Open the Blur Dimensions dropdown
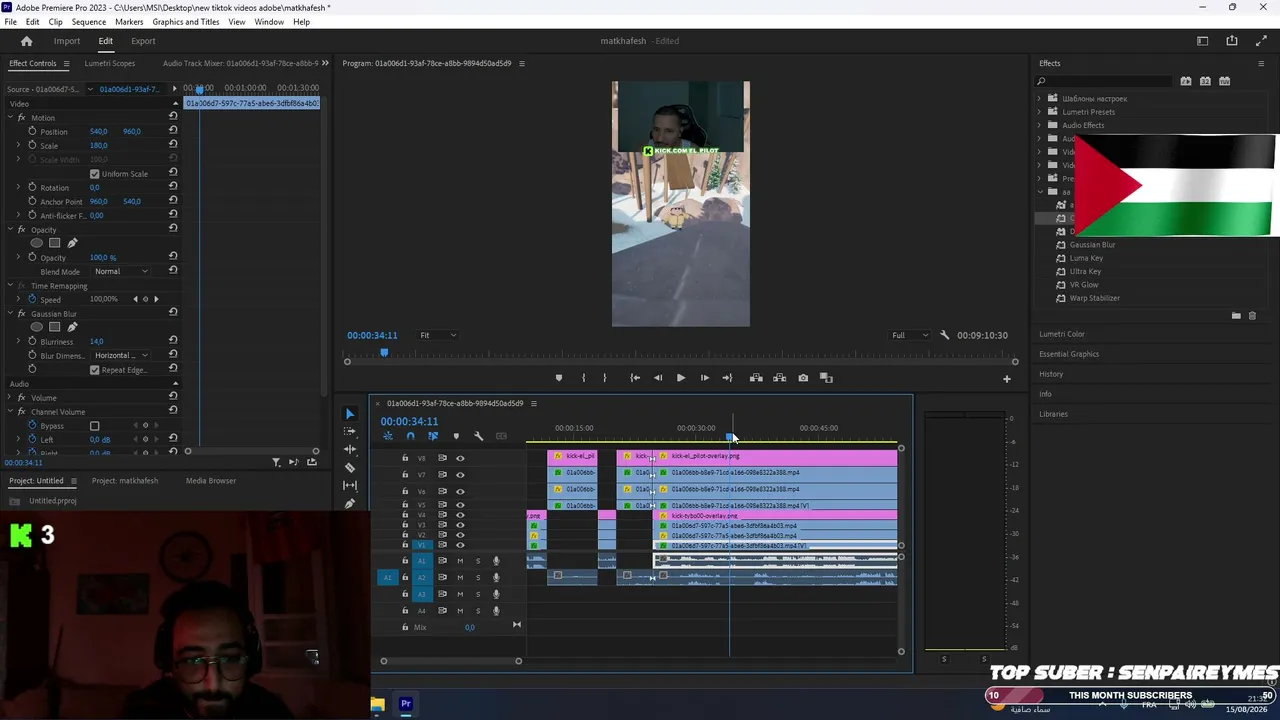1280x720 pixels. coord(121,355)
